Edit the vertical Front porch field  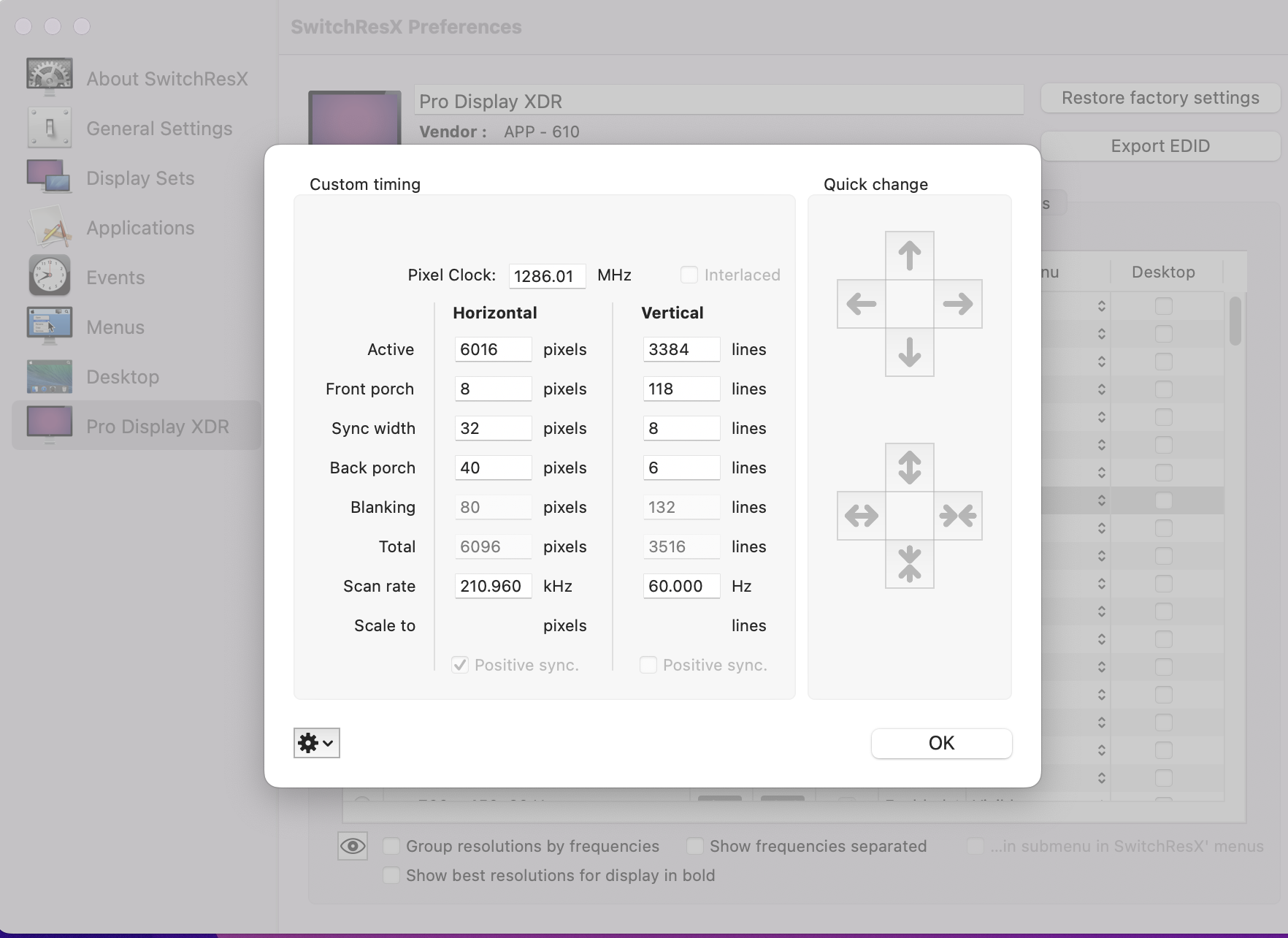[x=681, y=389]
